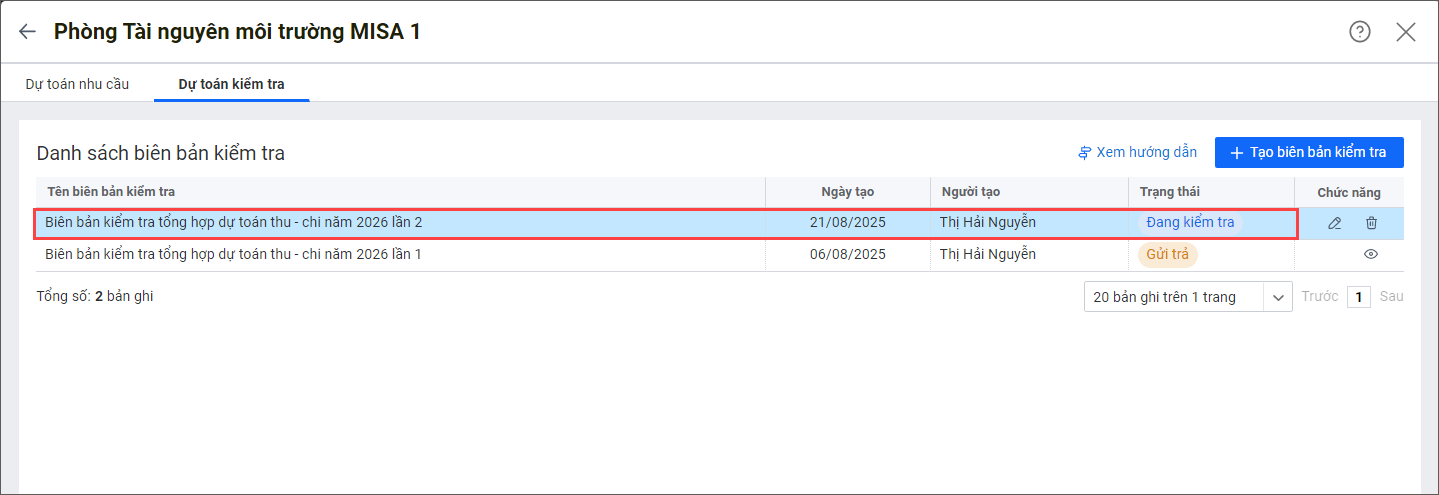Open the Xem hướng dẫn link
1439x495 pixels.
point(1146,153)
